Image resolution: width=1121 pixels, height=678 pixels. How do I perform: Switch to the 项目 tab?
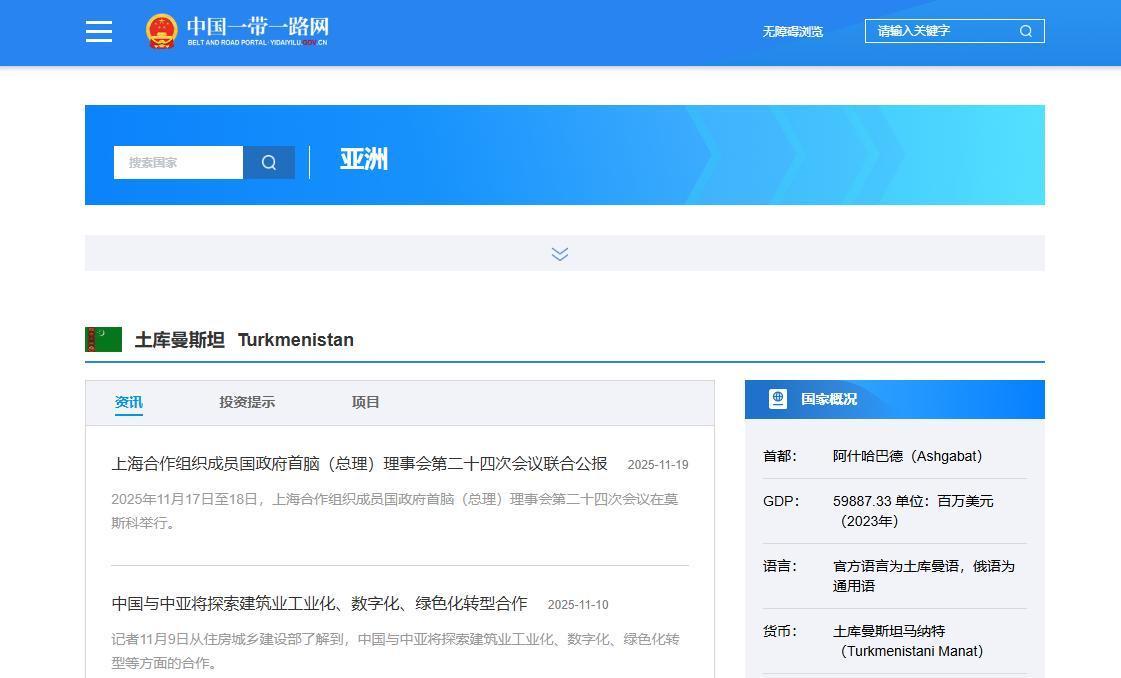point(365,402)
